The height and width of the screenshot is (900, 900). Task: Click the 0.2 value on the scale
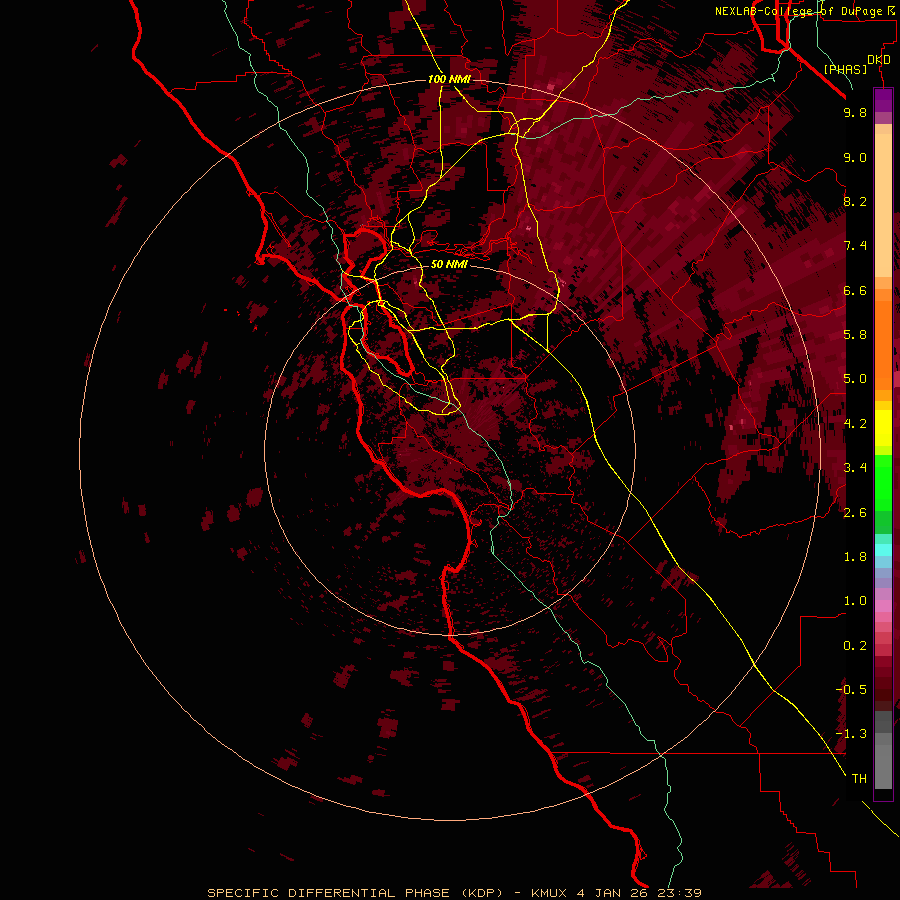click(855, 646)
